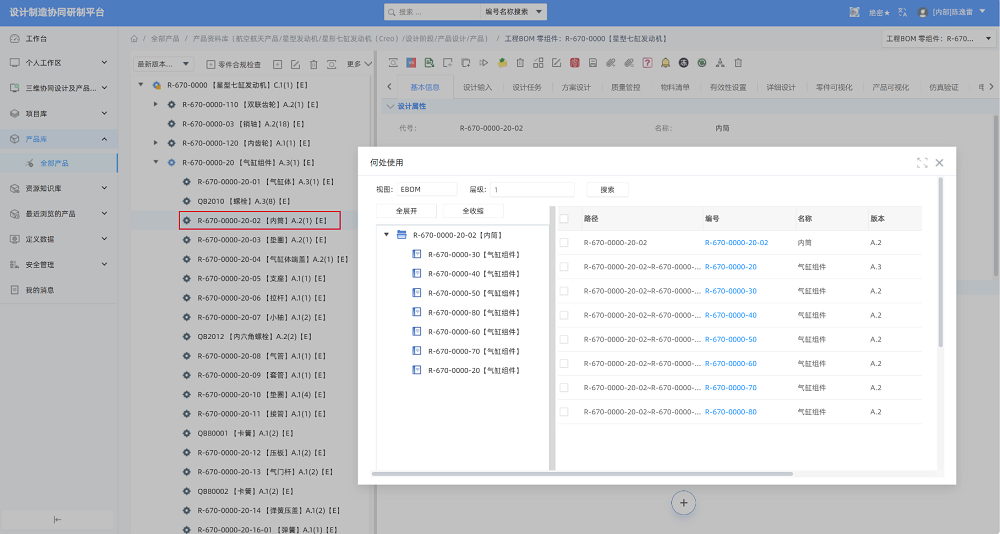This screenshot has width=1000, height=534.
Task: Click the round plus button below the dialog
Action: point(683,503)
